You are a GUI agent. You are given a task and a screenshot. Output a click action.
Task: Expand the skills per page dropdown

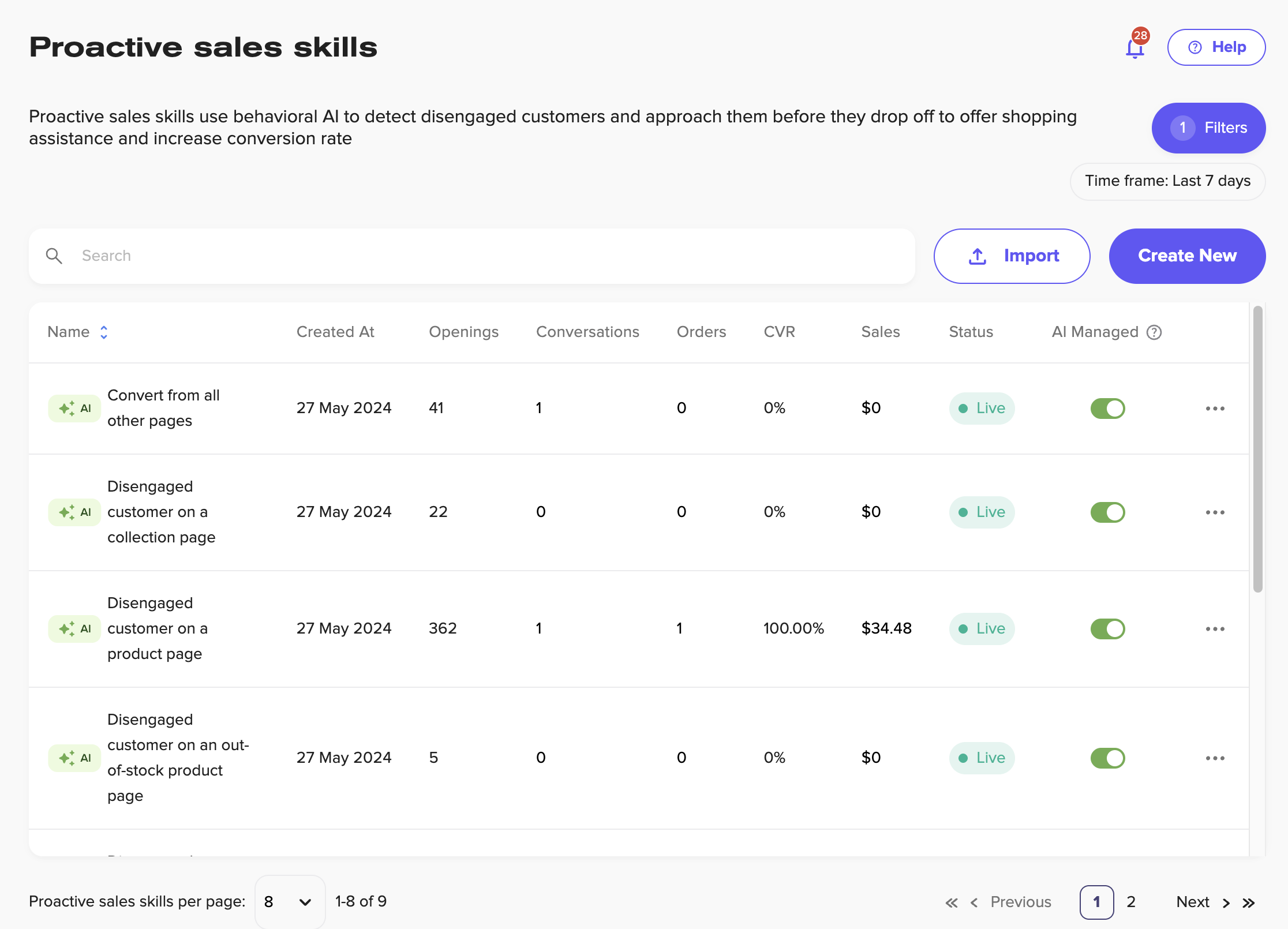(x=290, y=902)
